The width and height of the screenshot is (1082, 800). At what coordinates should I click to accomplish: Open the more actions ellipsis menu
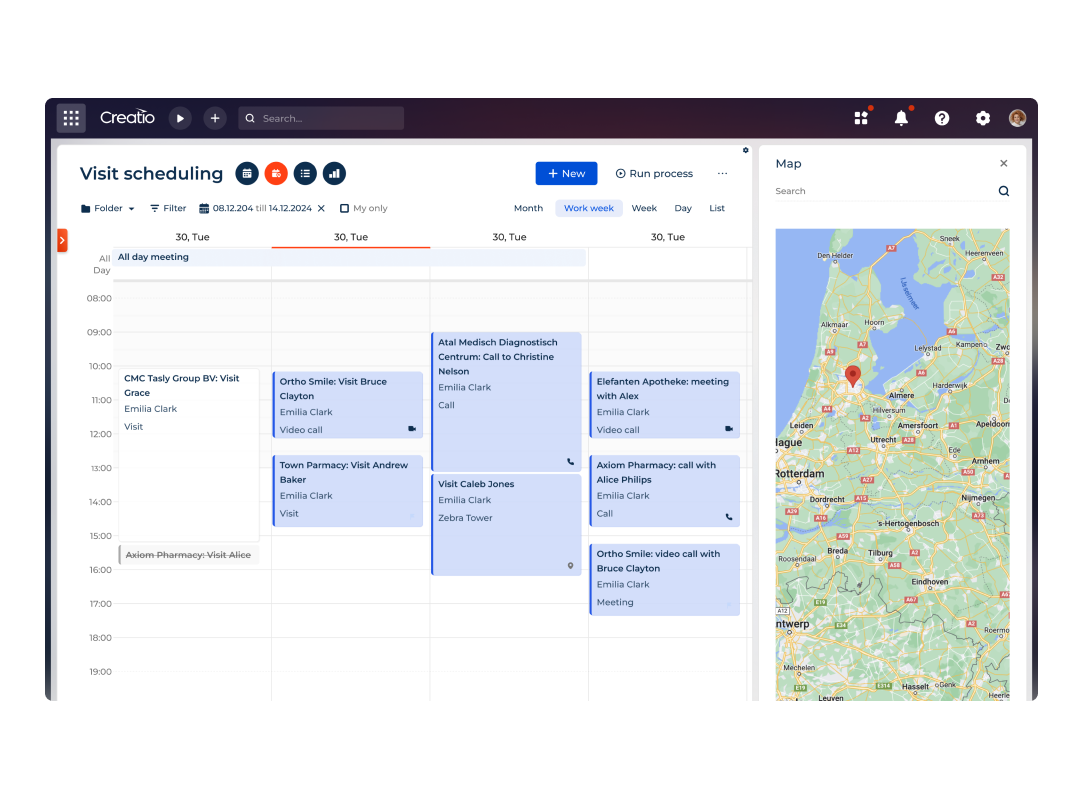(x=722, y=173)
